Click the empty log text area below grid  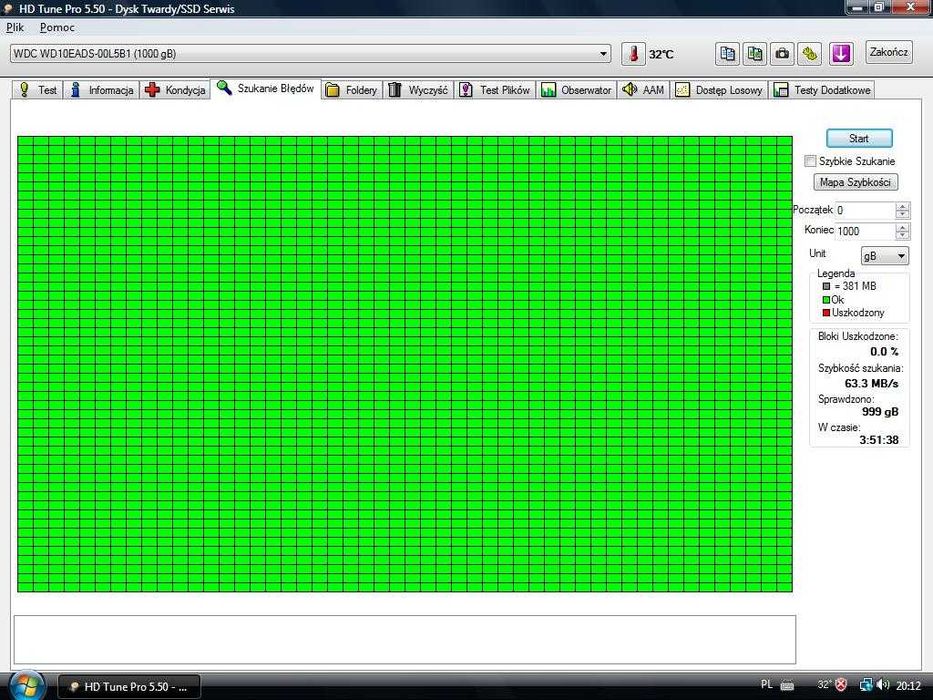[405, 639]
